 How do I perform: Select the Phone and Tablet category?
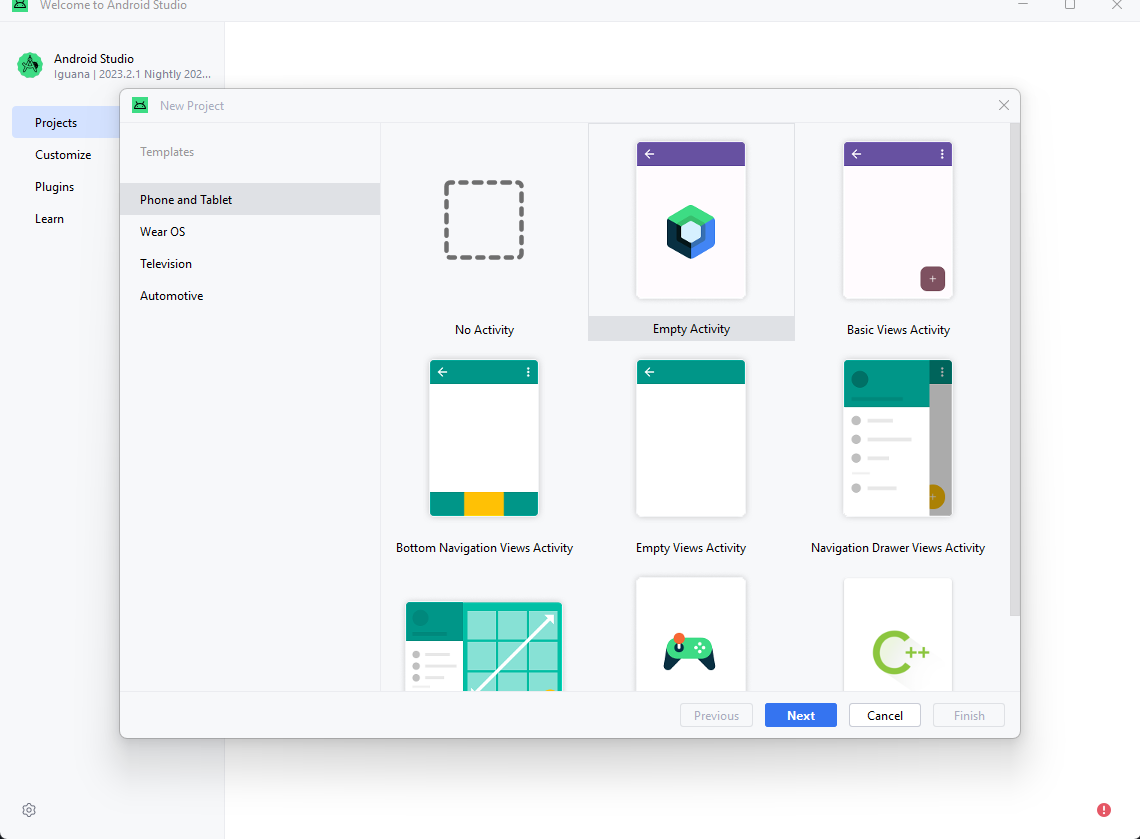point(186,199)
